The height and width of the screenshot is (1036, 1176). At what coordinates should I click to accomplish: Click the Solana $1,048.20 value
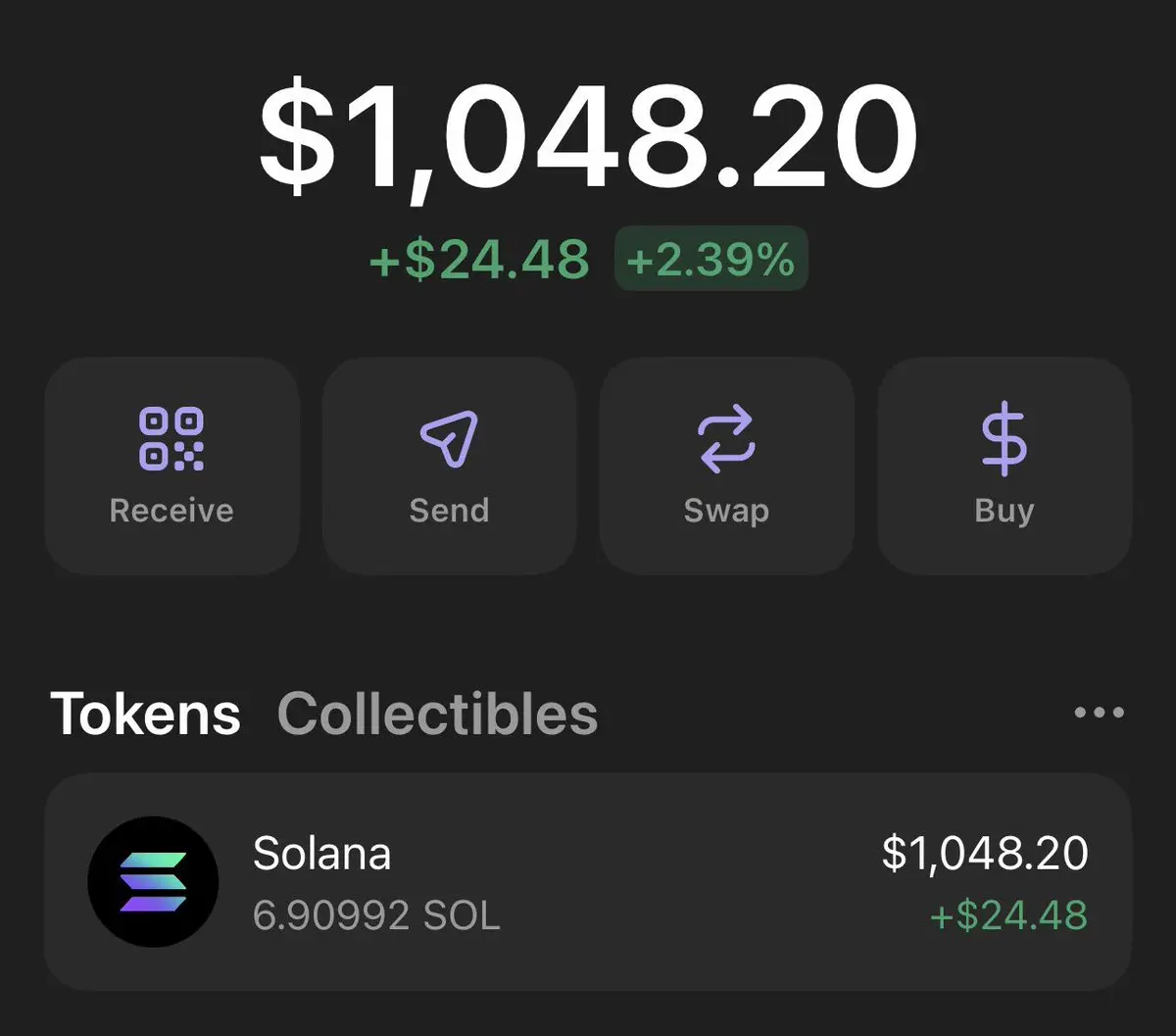pos(985,853)
